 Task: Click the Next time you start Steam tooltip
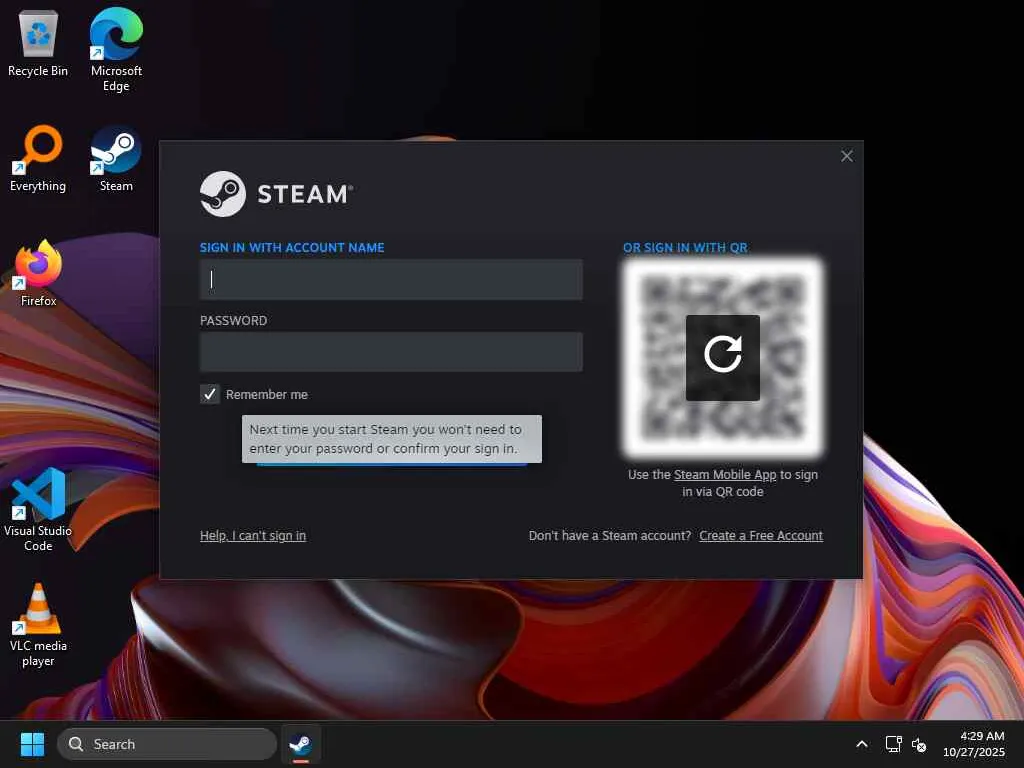click(x=392, y=439)
